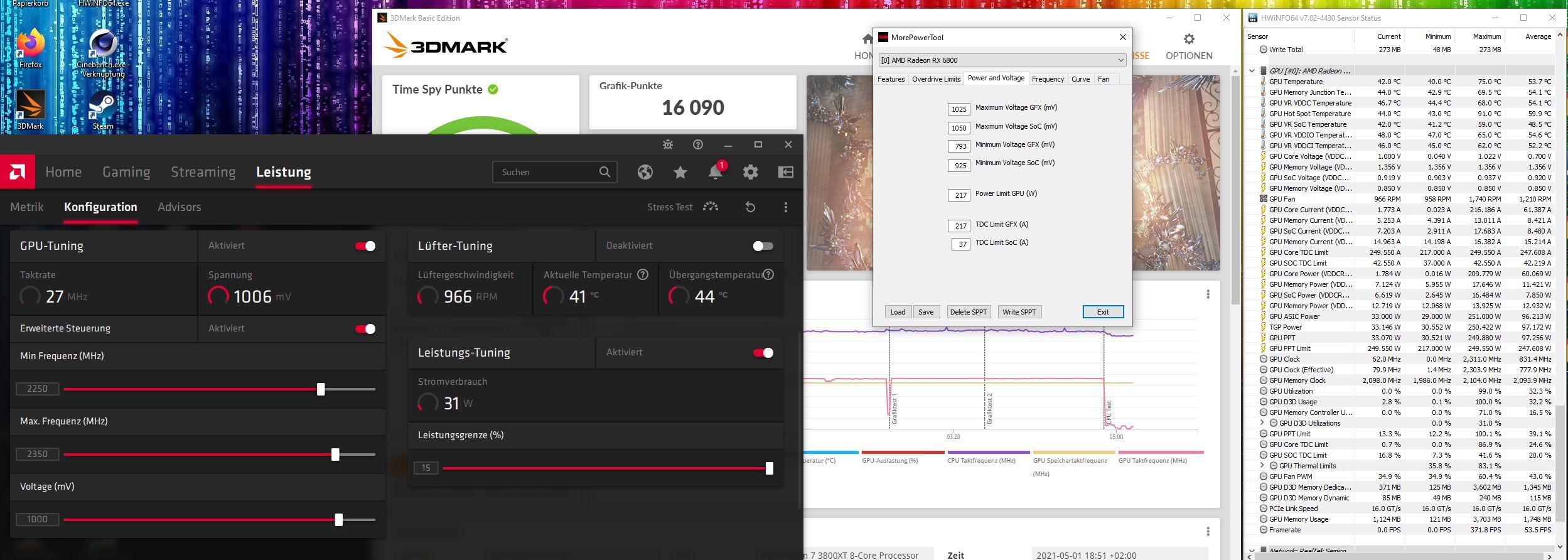Click Write SPPT button
This screenshot has width=1568, height=560.
point(1019,312)
